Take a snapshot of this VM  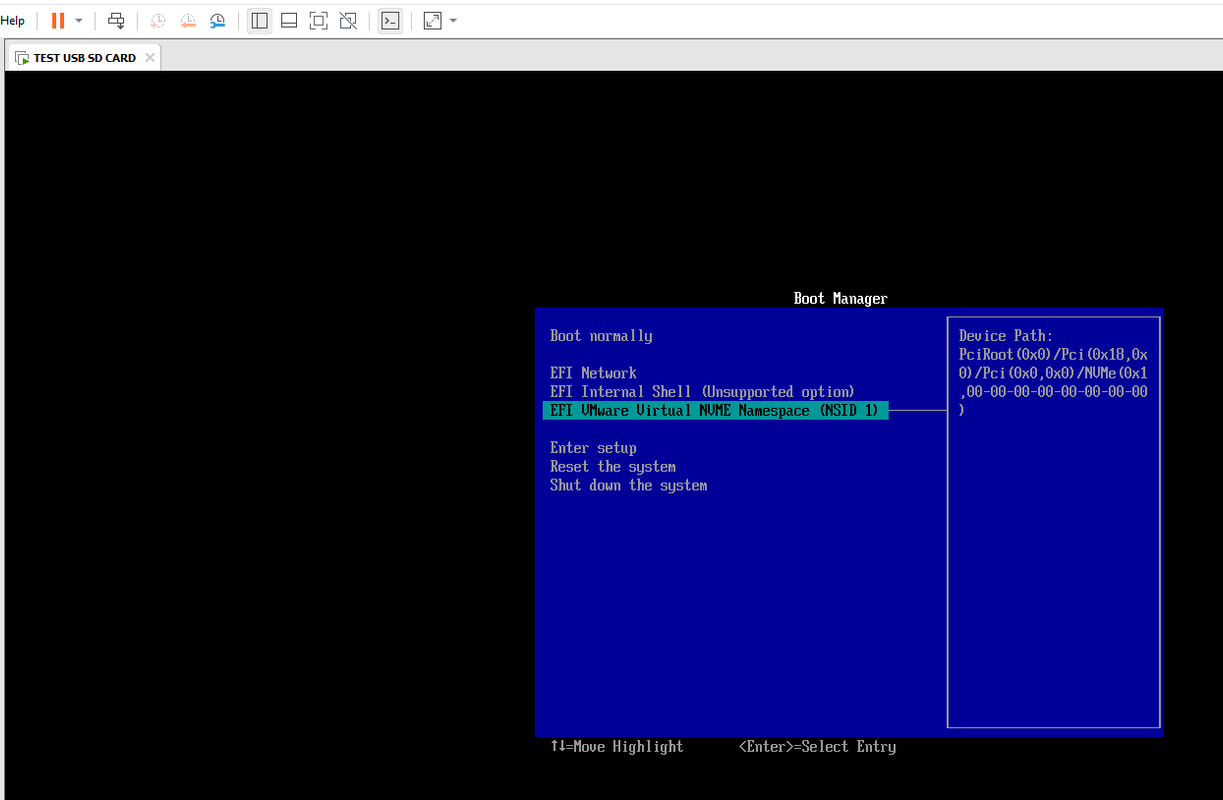point(158,21)
